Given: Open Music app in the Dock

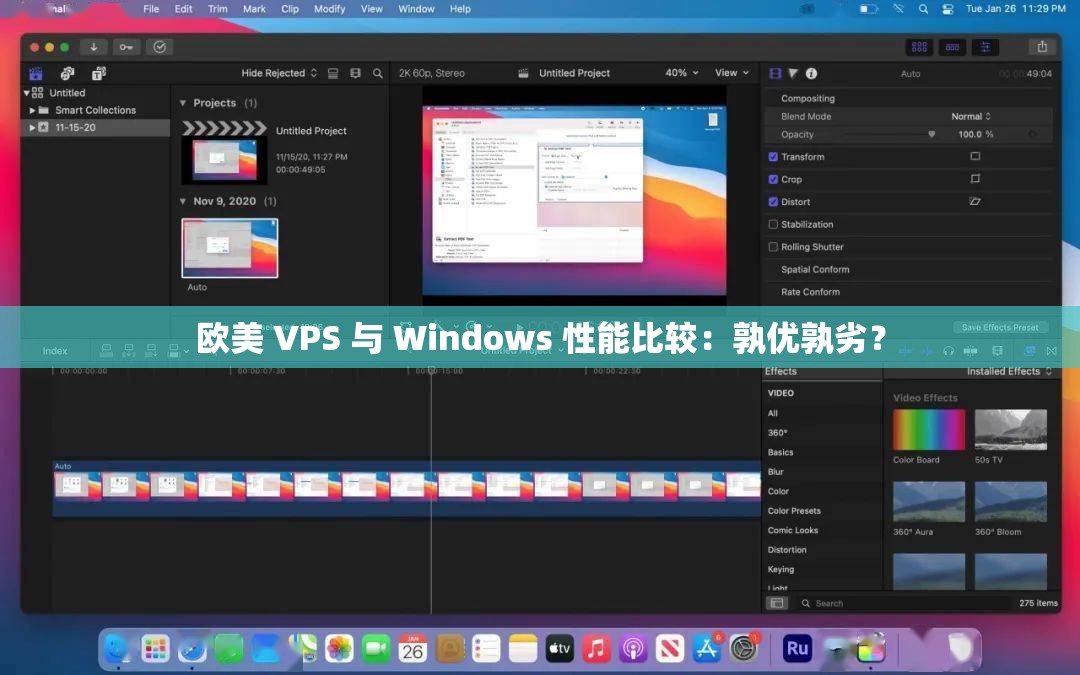Looking at the screenshot, I should [596, 649].
